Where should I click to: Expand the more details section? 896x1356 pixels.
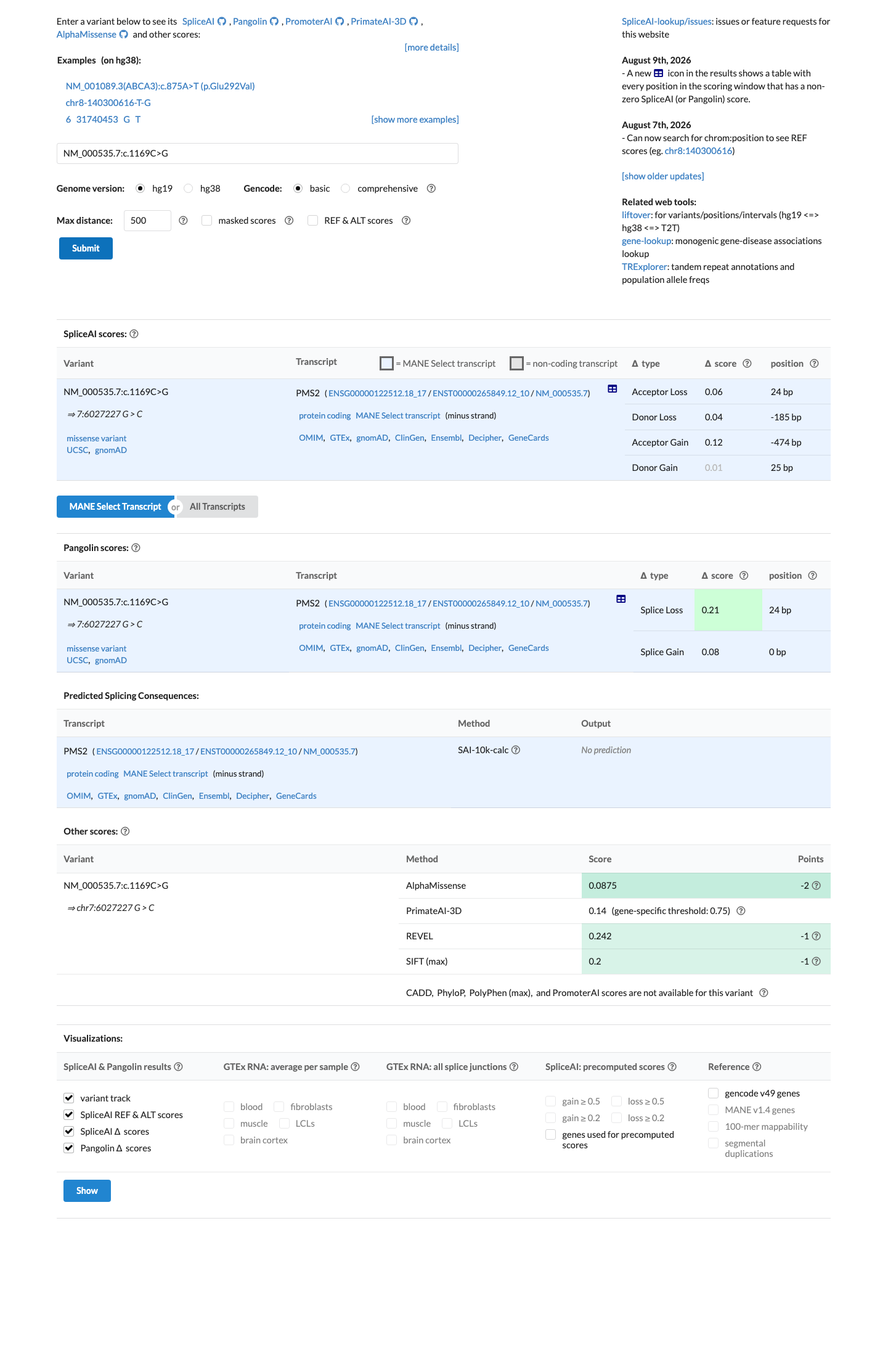tap(431, 47)
